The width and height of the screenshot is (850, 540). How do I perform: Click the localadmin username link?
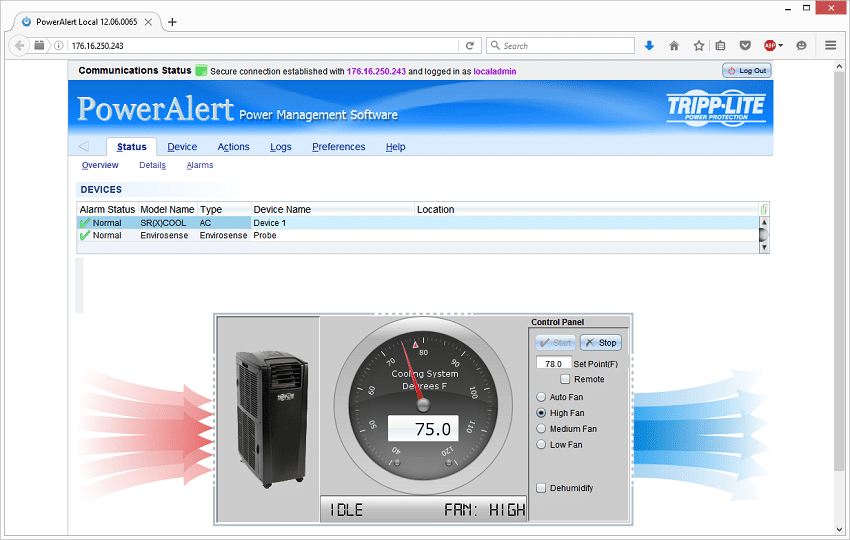[x=494, y=71]
